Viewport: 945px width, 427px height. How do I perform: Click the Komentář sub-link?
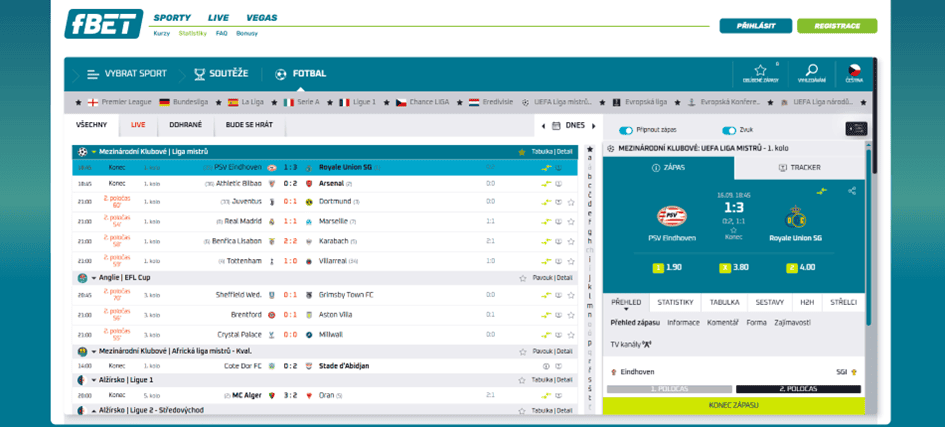(723, 323)
